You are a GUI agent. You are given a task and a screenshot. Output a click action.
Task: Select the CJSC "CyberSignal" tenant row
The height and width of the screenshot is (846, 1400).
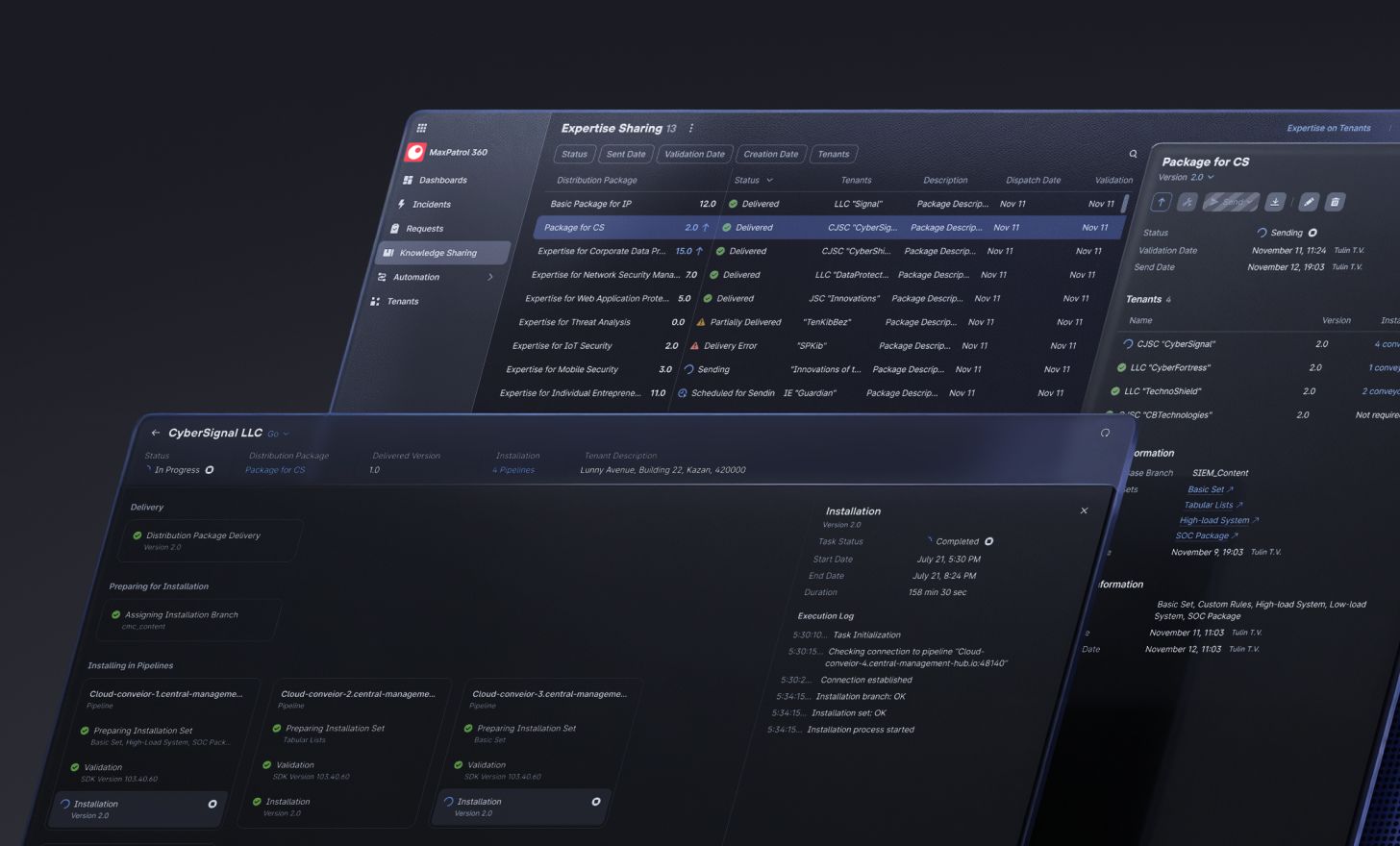tap(1260, 344)
